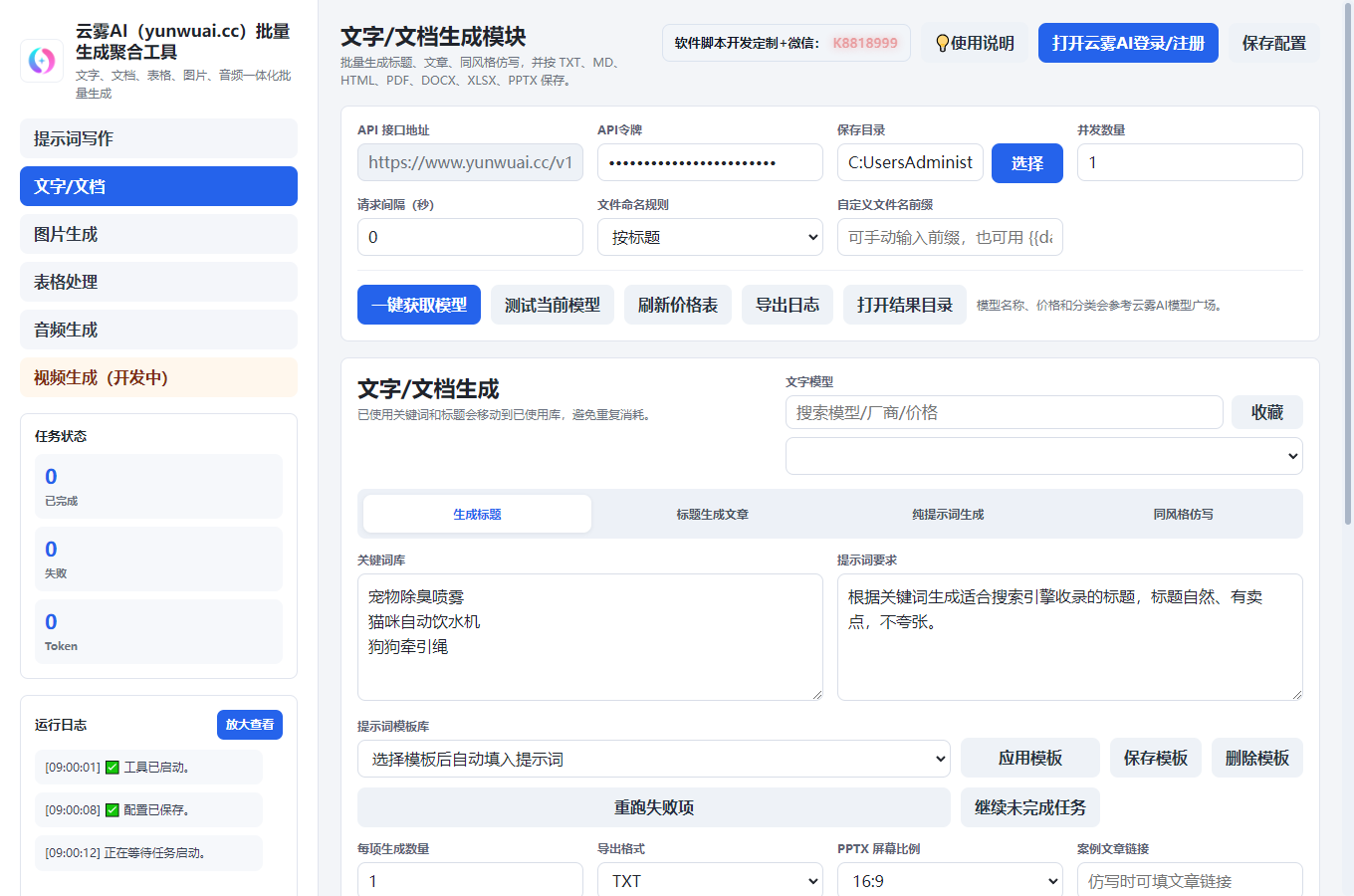Click keyword 狗狗牵引绳
This screenshot has height=896, width=1354.
pos(408,646)
